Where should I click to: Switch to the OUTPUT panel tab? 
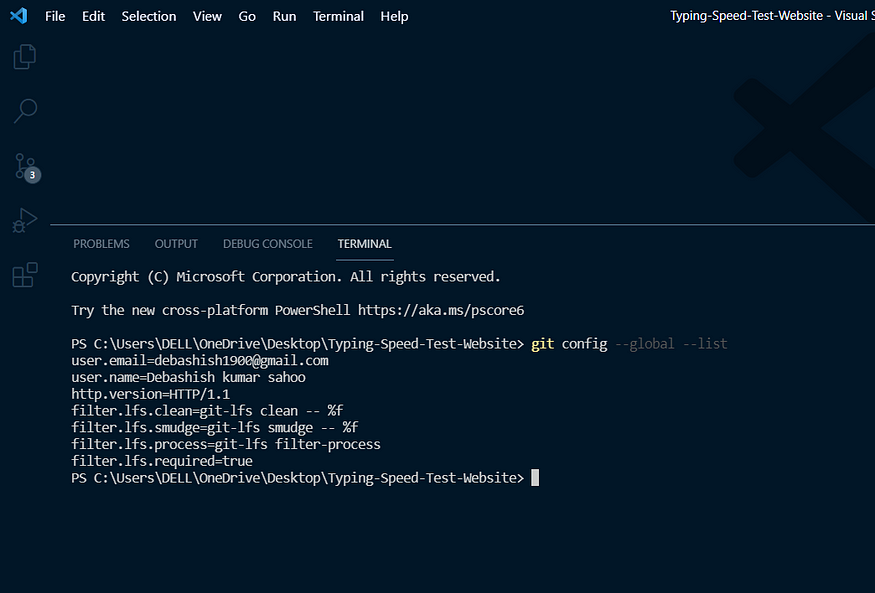(x=176, y=244)
